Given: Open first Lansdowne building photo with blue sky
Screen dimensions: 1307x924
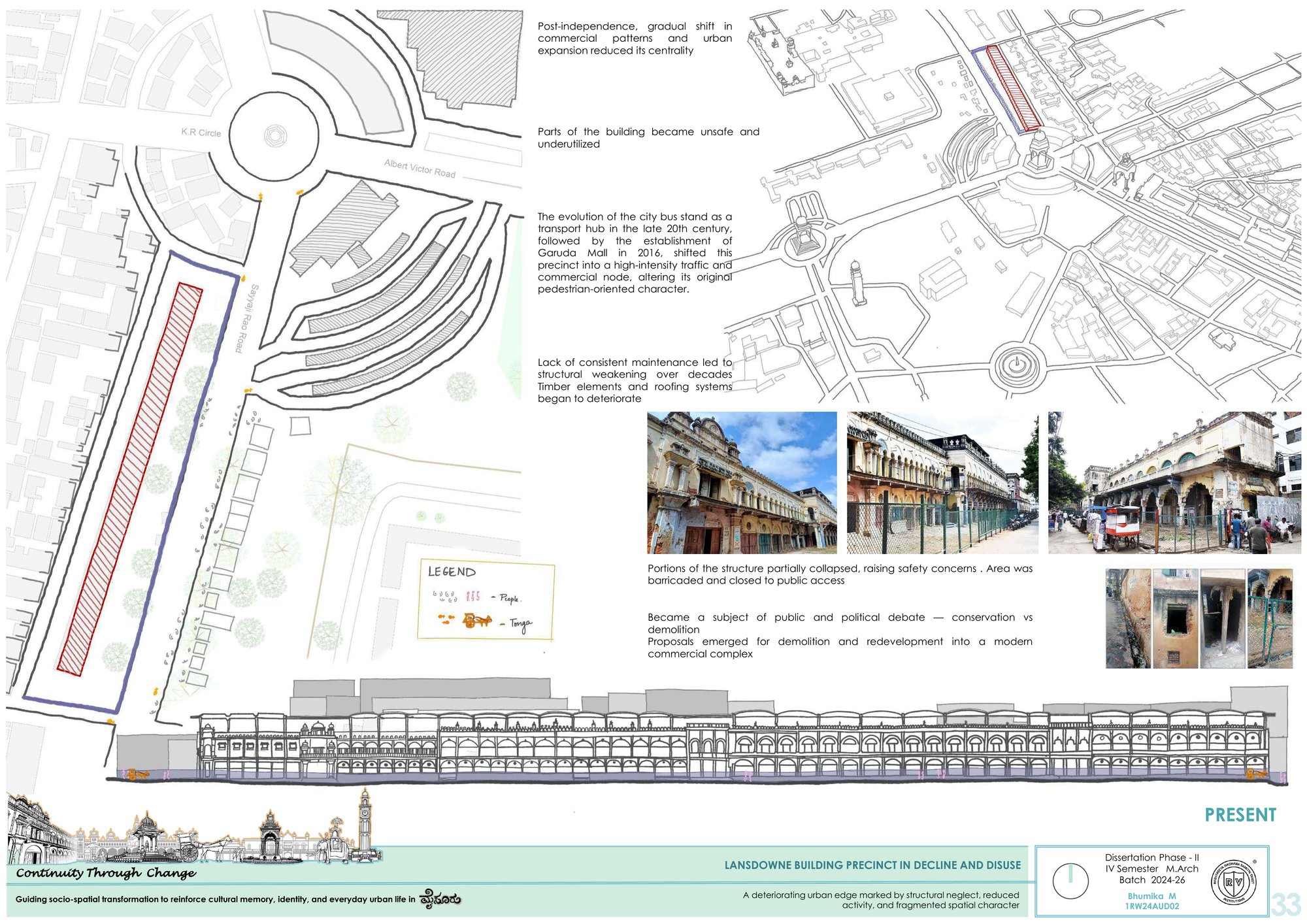Looking at the screenshot, I should click(742, 483).
